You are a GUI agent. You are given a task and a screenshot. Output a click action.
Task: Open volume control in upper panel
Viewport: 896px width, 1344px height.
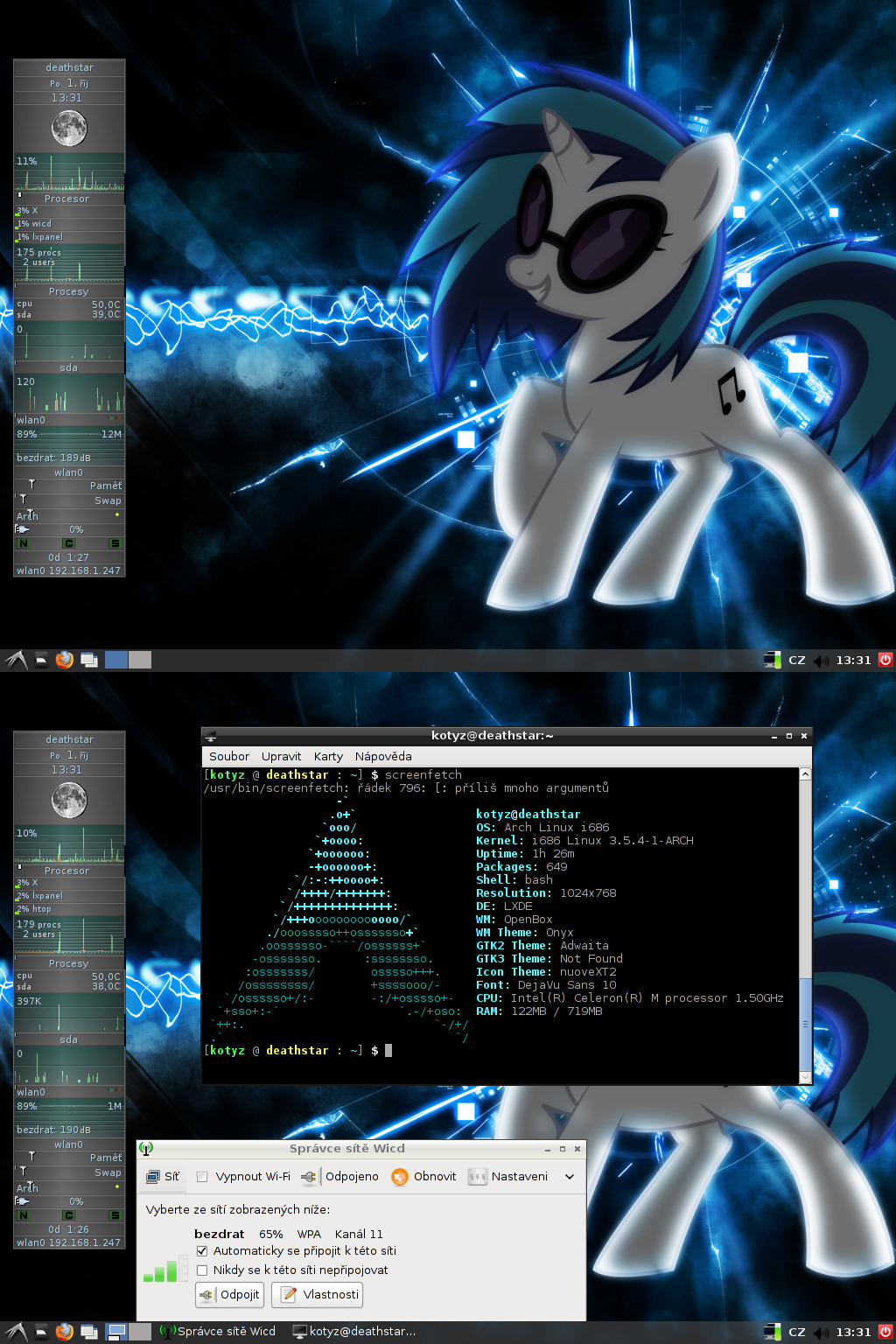821,661
